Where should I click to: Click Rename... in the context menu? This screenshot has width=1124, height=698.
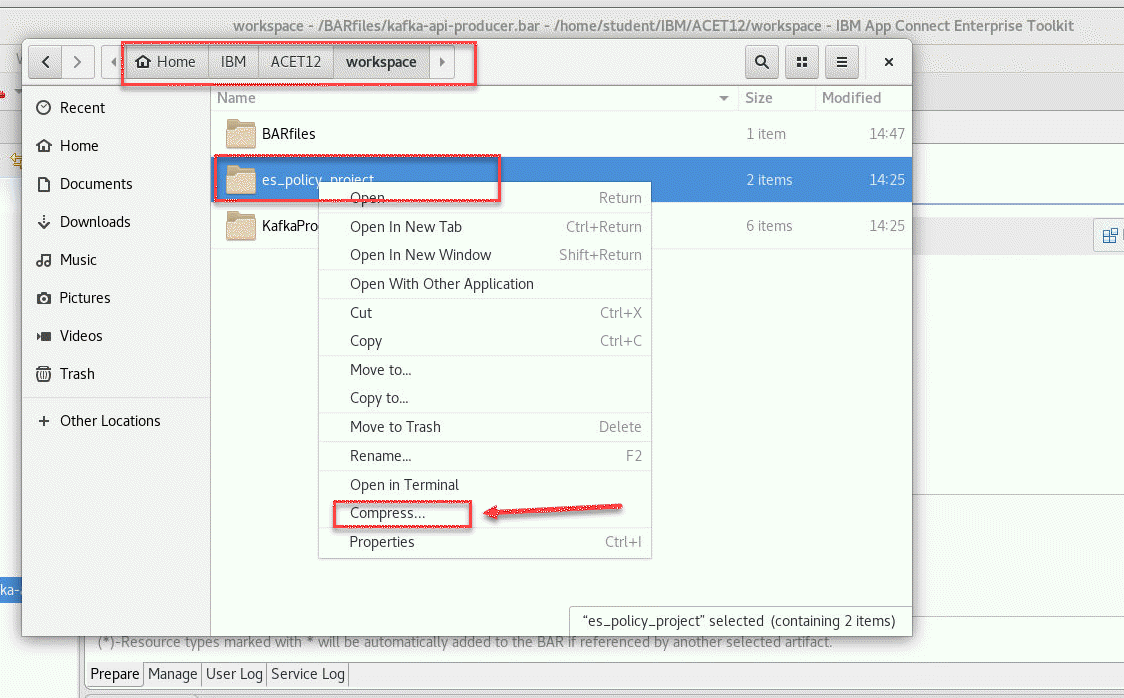(x=380, y=456)
